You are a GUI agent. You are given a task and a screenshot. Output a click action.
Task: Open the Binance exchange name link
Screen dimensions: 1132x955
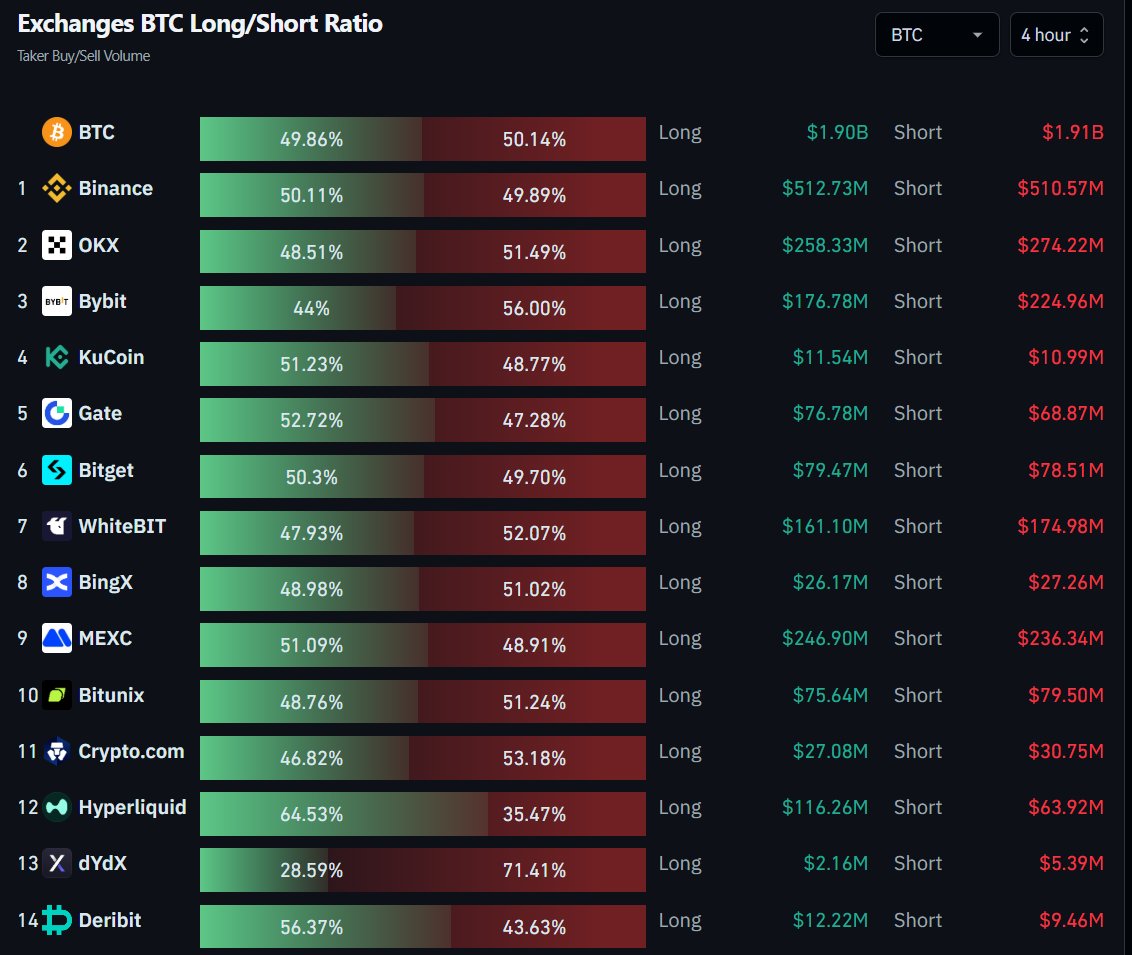coord(116,188)
